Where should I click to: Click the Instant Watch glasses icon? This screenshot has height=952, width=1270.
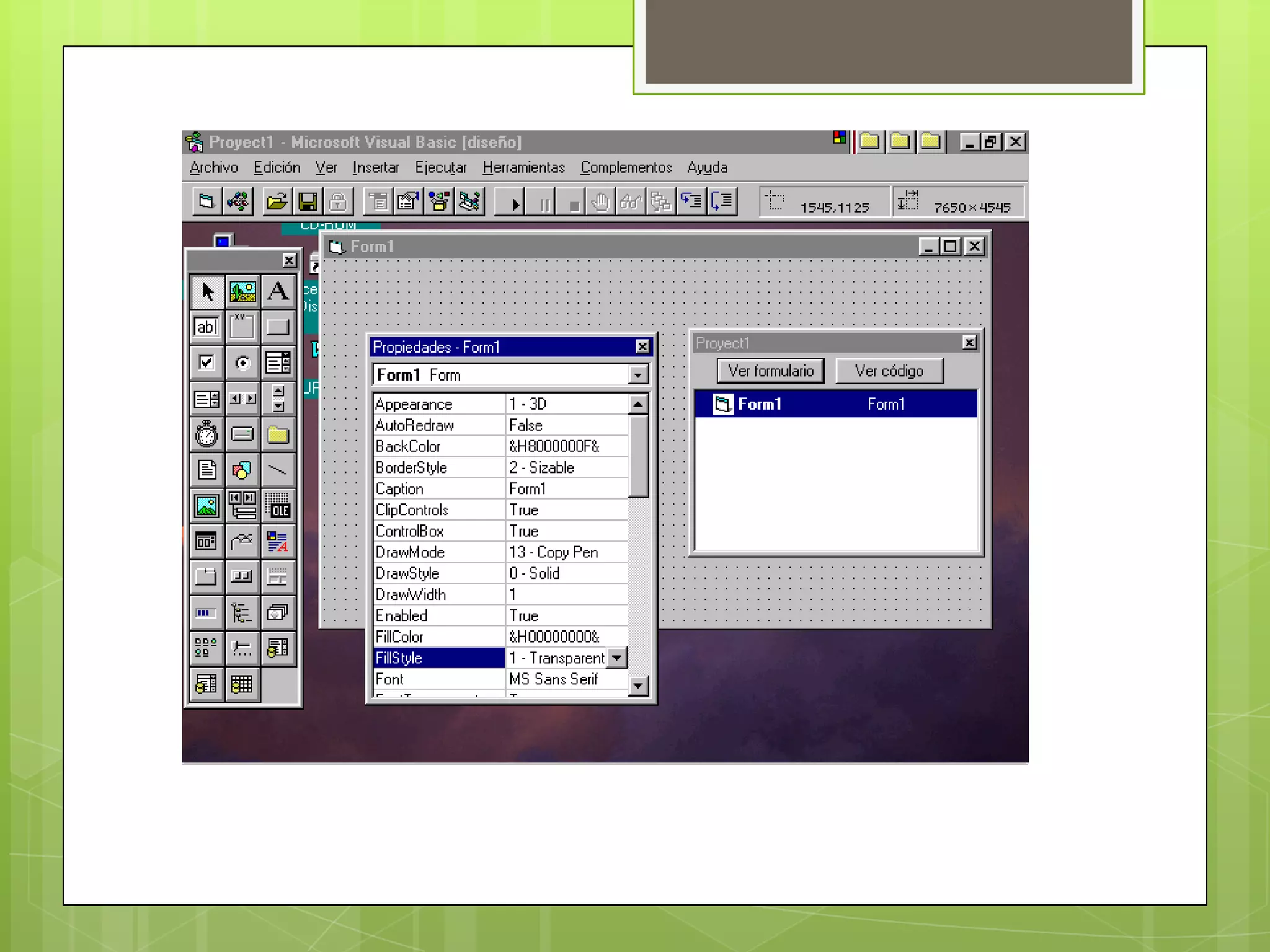coord(631,202)
